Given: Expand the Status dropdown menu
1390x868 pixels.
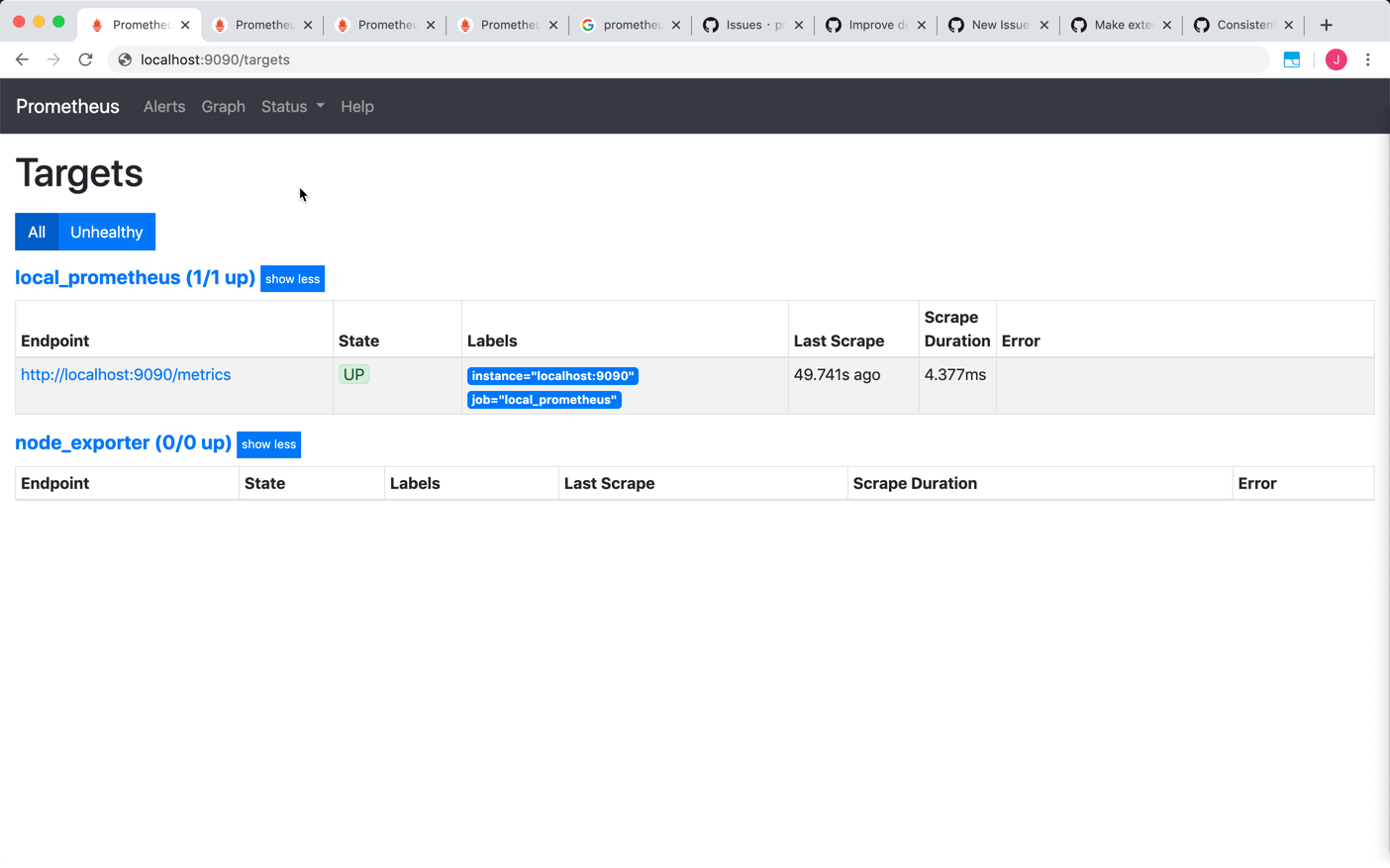Looking at the screenshot, I should (x=292, y=107).
